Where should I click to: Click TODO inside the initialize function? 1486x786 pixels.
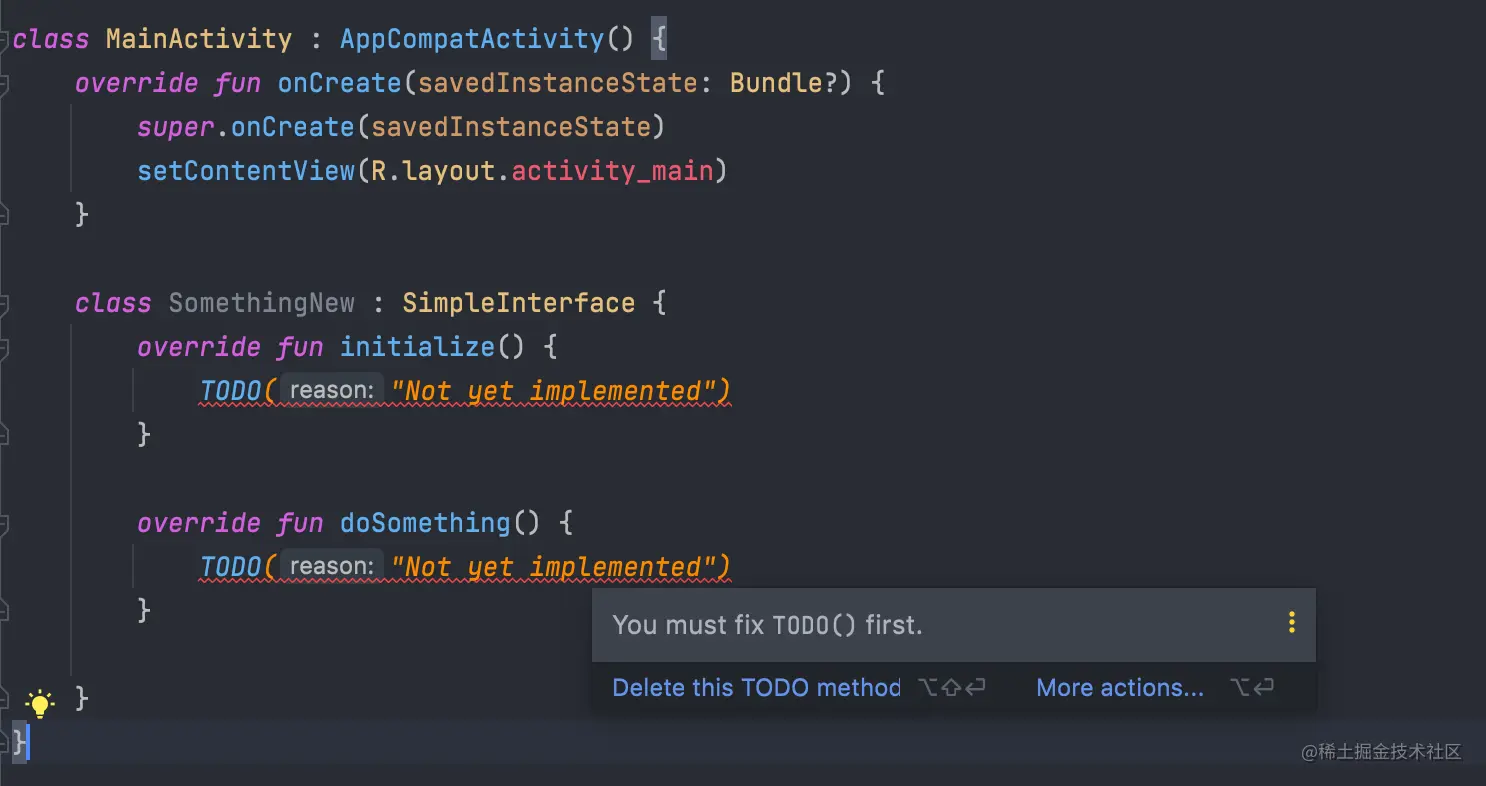pos(231,391)
